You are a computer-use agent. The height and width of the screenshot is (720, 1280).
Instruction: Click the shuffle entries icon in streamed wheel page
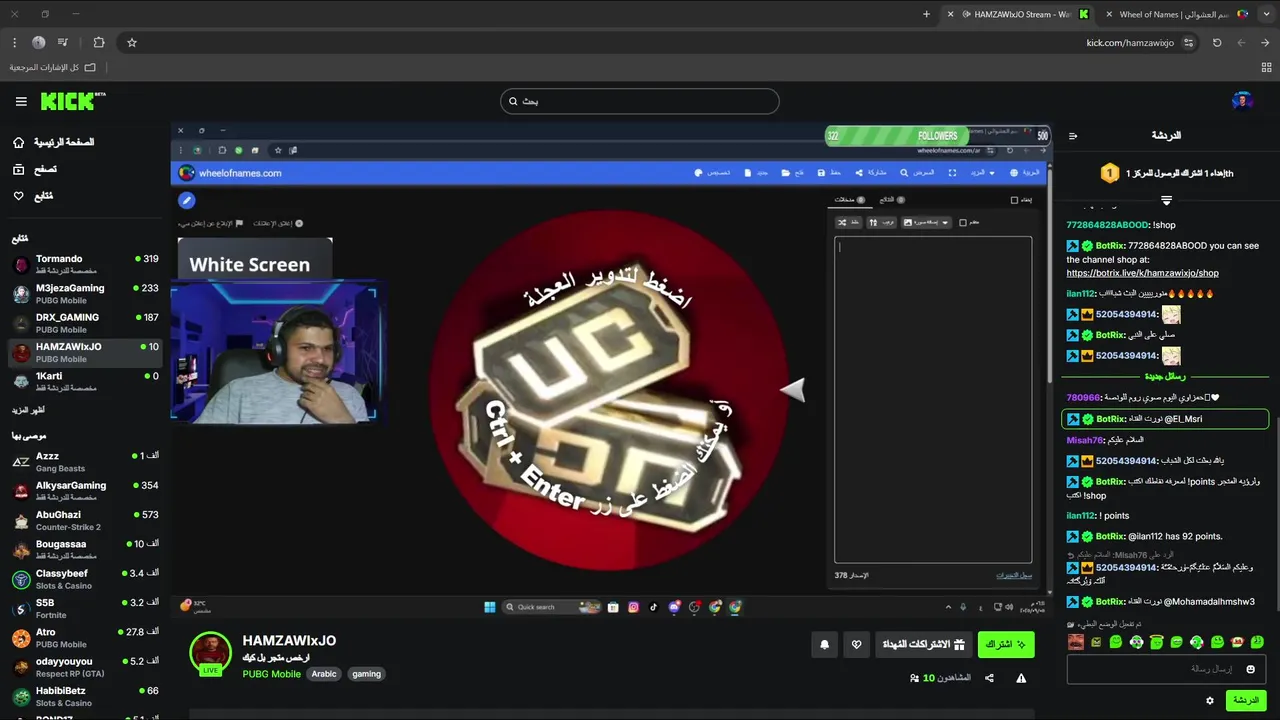(x=848, y=222)
